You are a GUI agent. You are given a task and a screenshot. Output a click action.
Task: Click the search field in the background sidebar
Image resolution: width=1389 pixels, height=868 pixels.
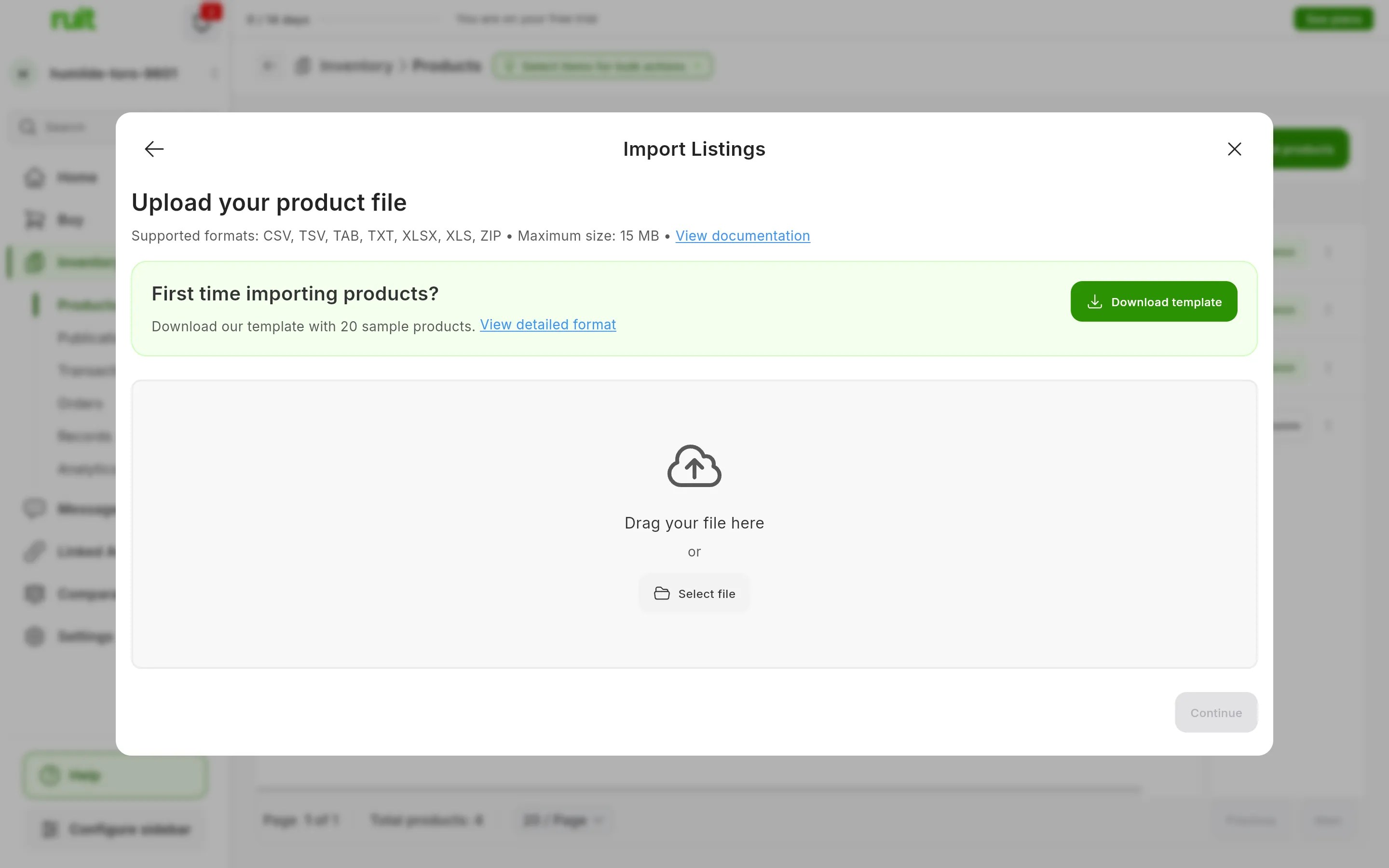click(x=63, y=127)
